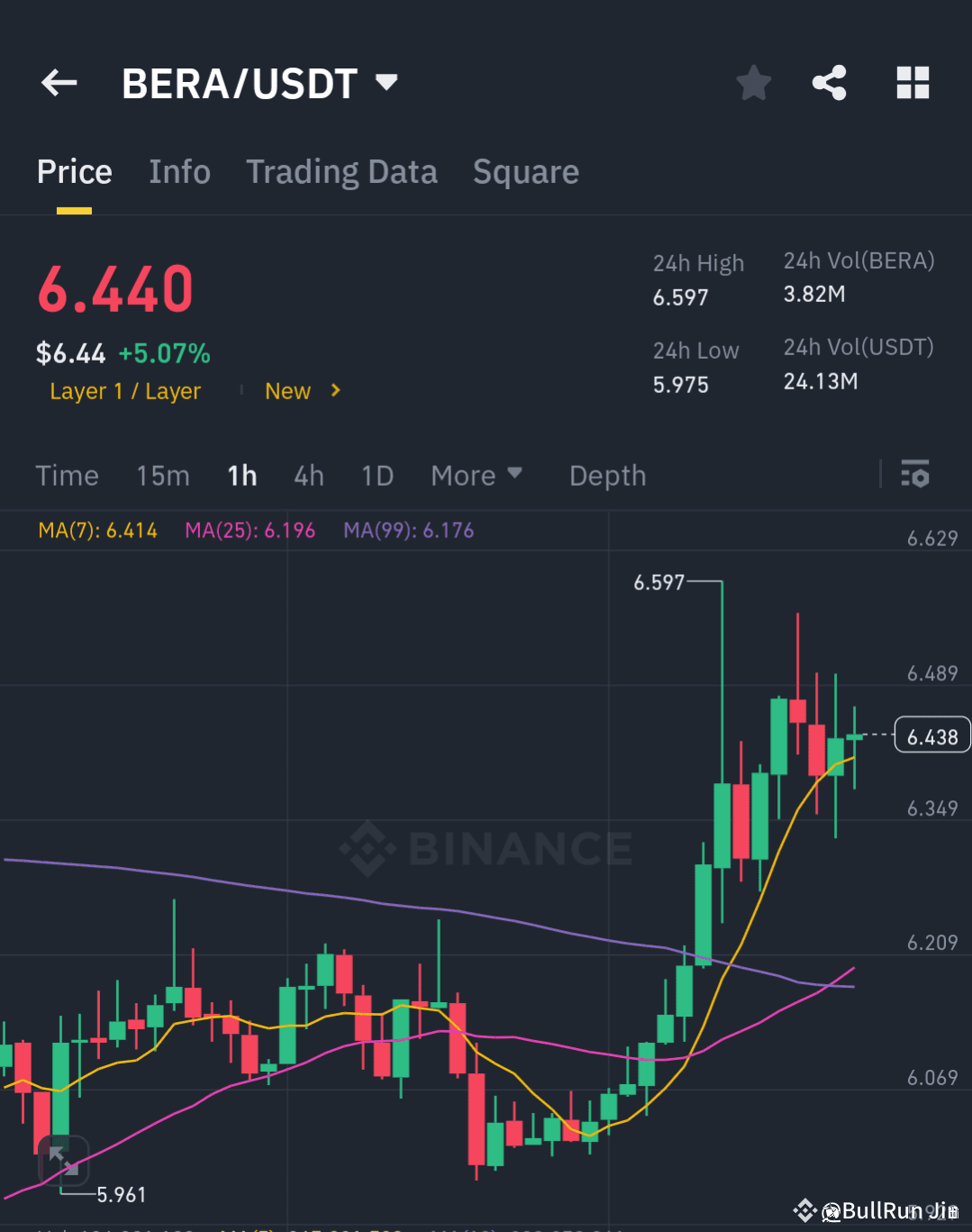Tap the $6.44 dollar price

click(70, 353)
